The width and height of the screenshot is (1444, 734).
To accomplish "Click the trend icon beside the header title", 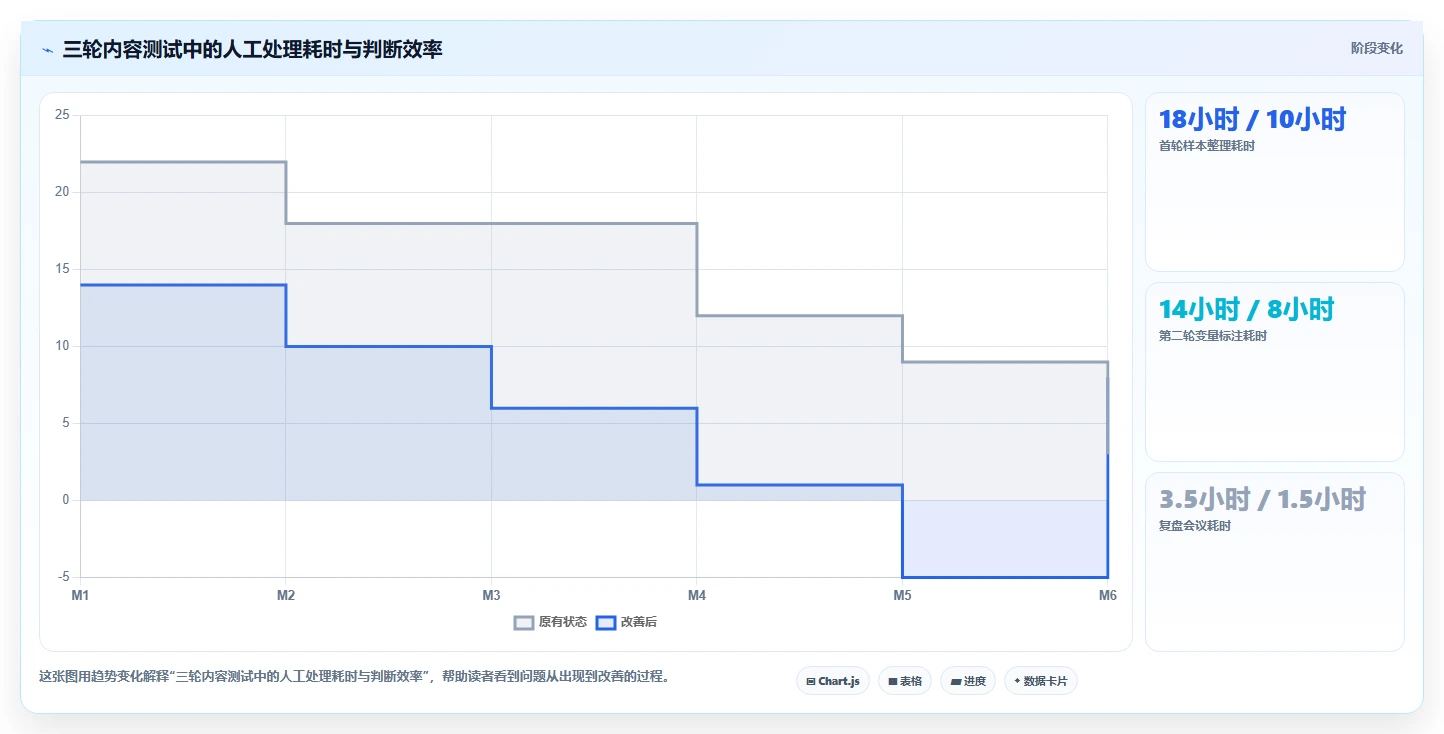I will [x=47, y=50].
